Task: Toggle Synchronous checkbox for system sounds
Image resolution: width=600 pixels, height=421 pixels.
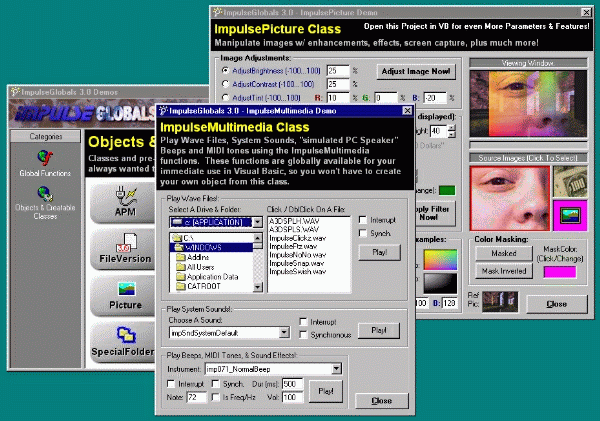Action: [x=303, y=335]
